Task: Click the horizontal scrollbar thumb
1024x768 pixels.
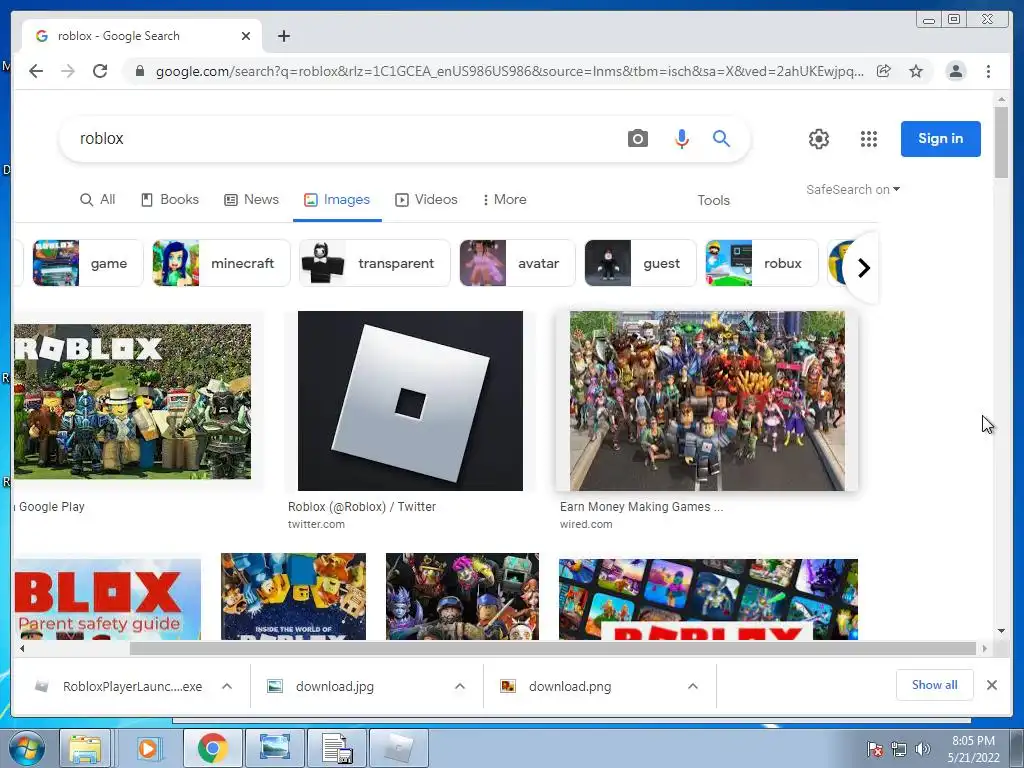Action: 552,648
